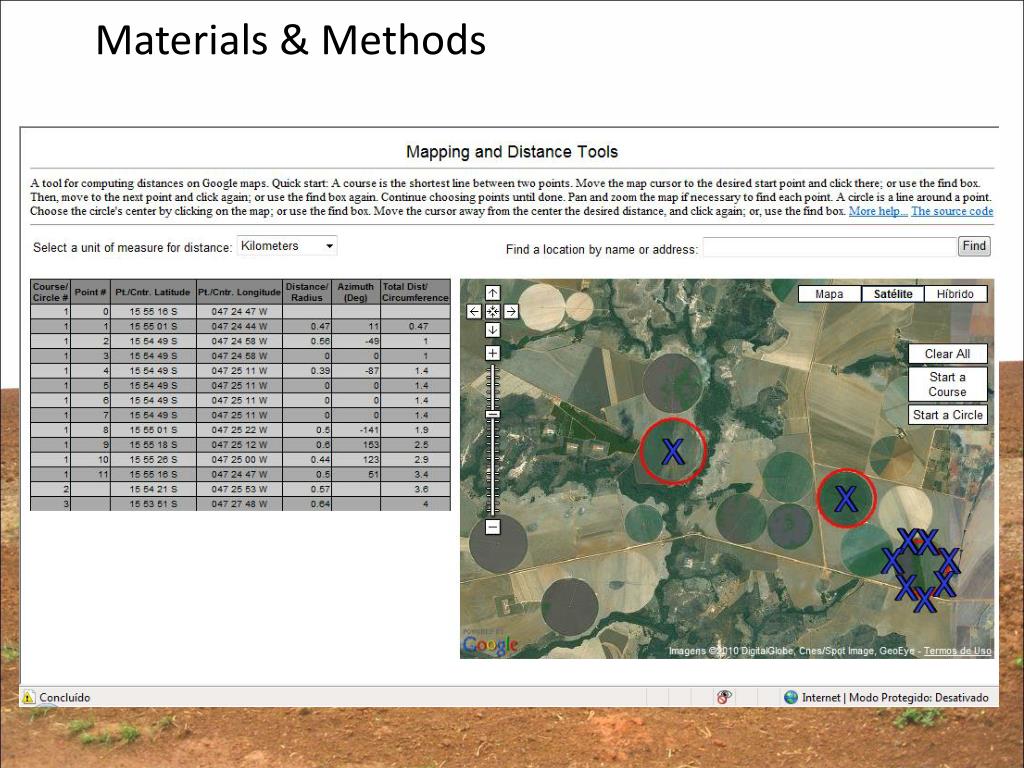
Task: Click the Distance/Radius column header
Action: (307, 292)
